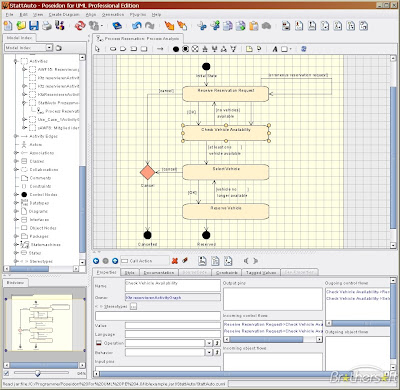
Task: Click the blue book icon in toolbar
Action: pyautogui.click(x=117, y=26)
